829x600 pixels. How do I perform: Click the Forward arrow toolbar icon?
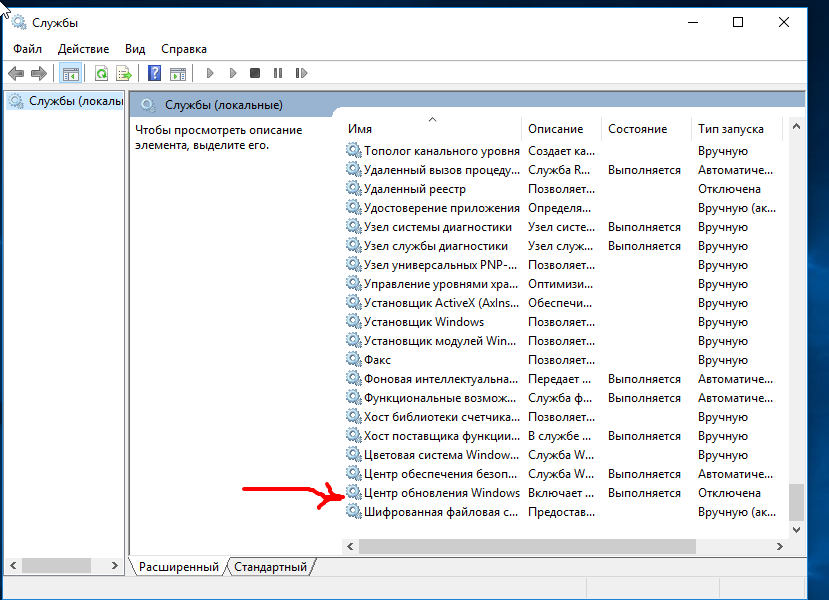coord(39,73)
